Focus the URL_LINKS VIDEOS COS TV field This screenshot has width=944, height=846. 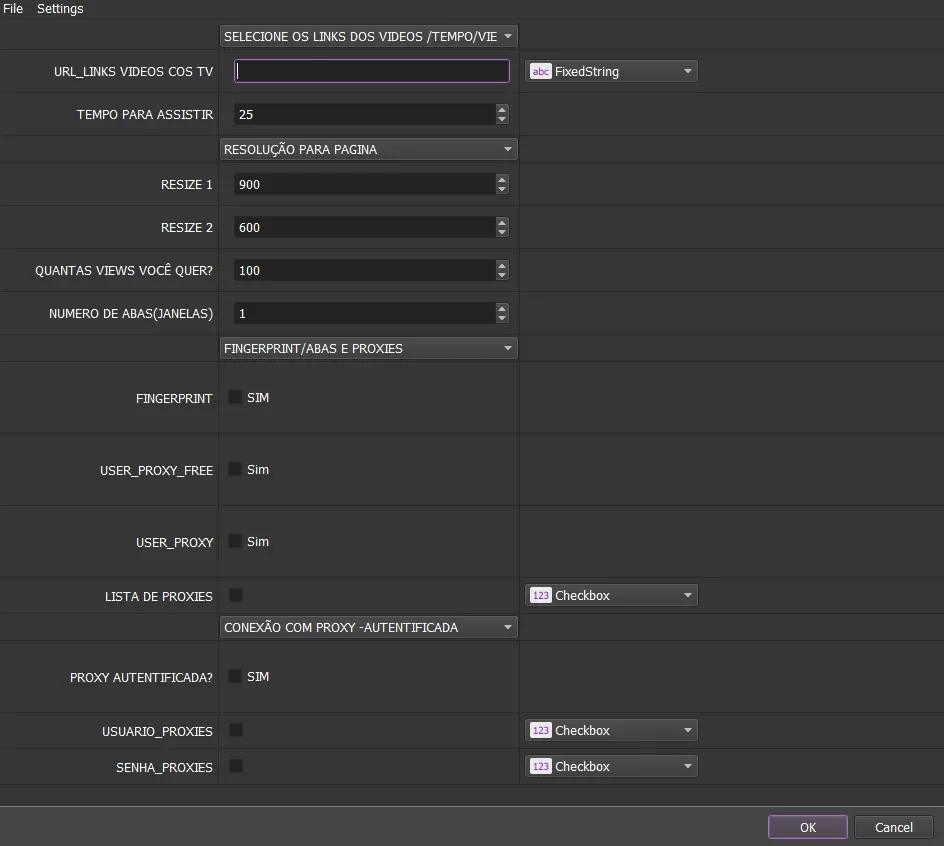click(x=371, y=71)
